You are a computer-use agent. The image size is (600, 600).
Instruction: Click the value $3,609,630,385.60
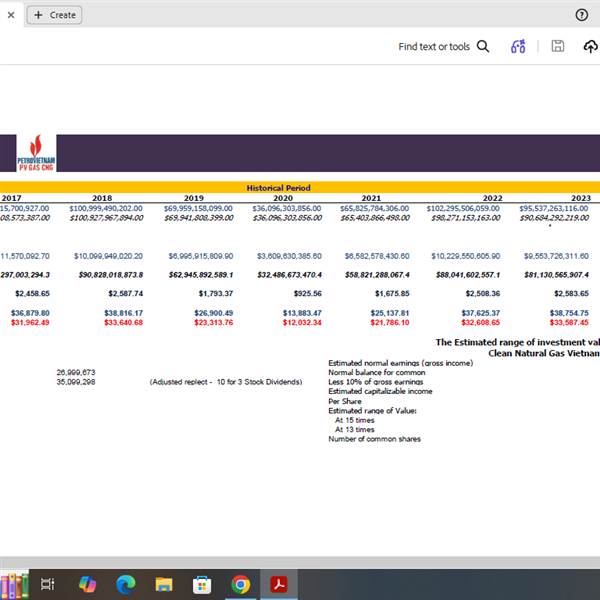289,256
